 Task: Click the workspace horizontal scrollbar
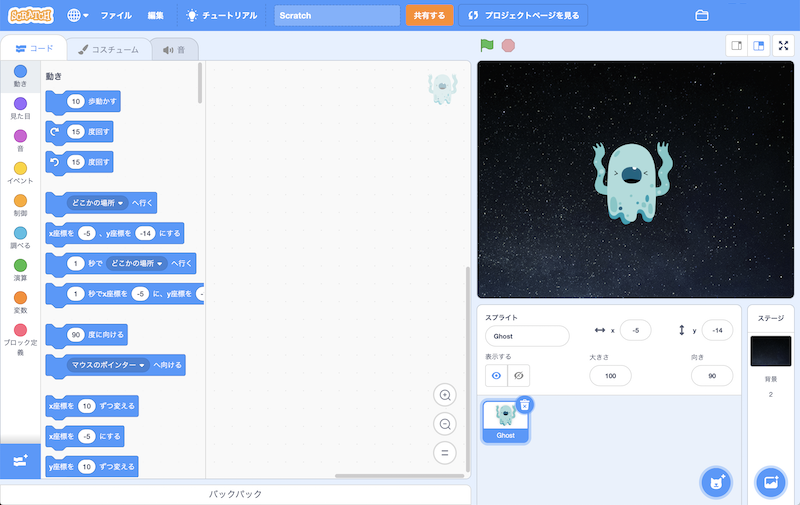pyautogui.click(x=399, y=476)
